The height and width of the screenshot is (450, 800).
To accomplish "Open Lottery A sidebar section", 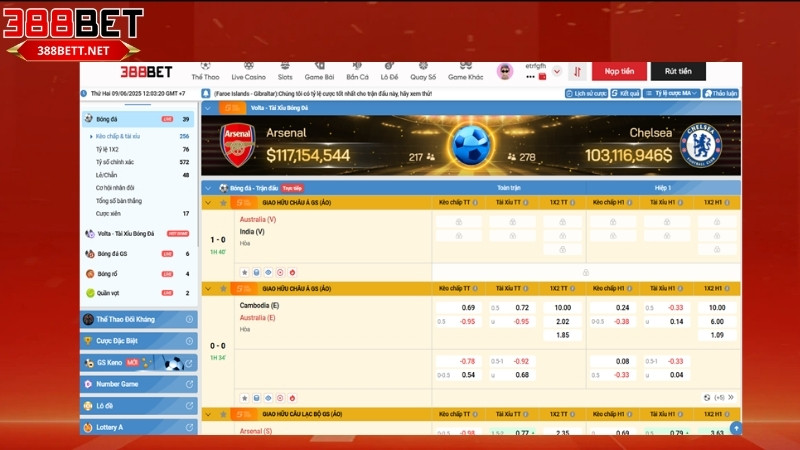I will tap(139, 427).
